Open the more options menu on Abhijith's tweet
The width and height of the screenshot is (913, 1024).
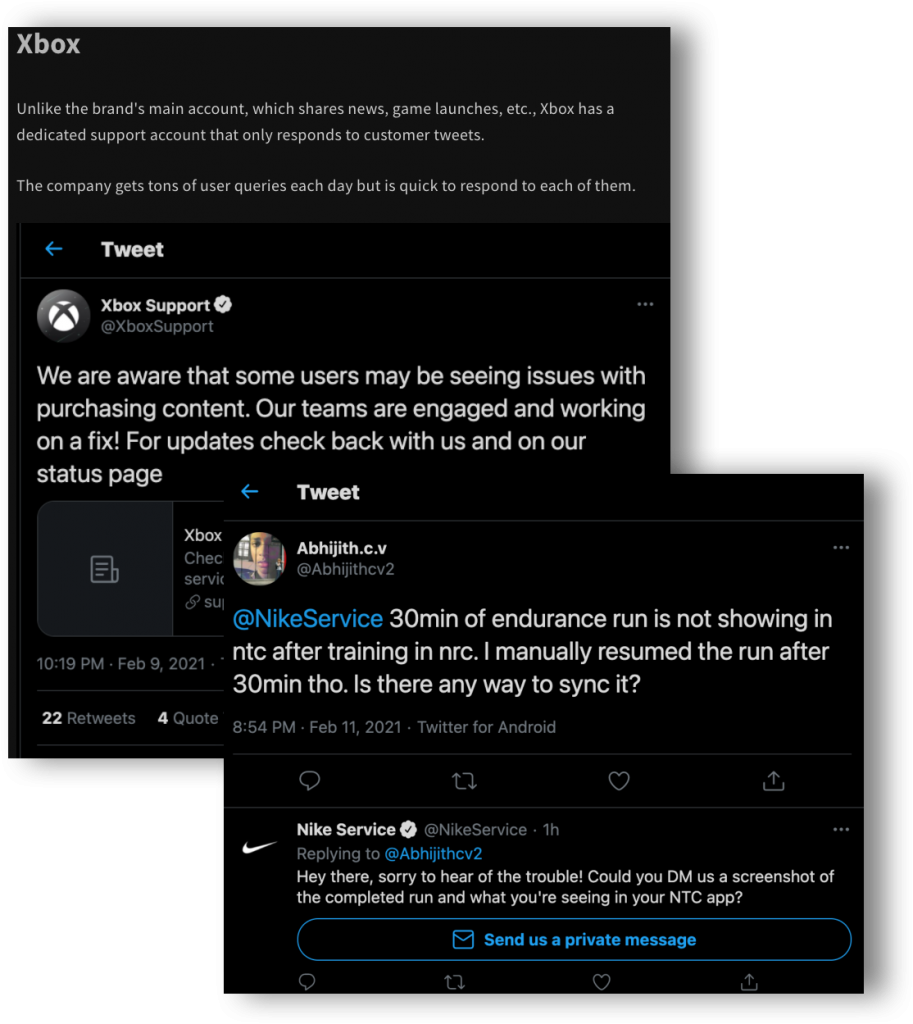pyautogui.click(x=841, y=548)
